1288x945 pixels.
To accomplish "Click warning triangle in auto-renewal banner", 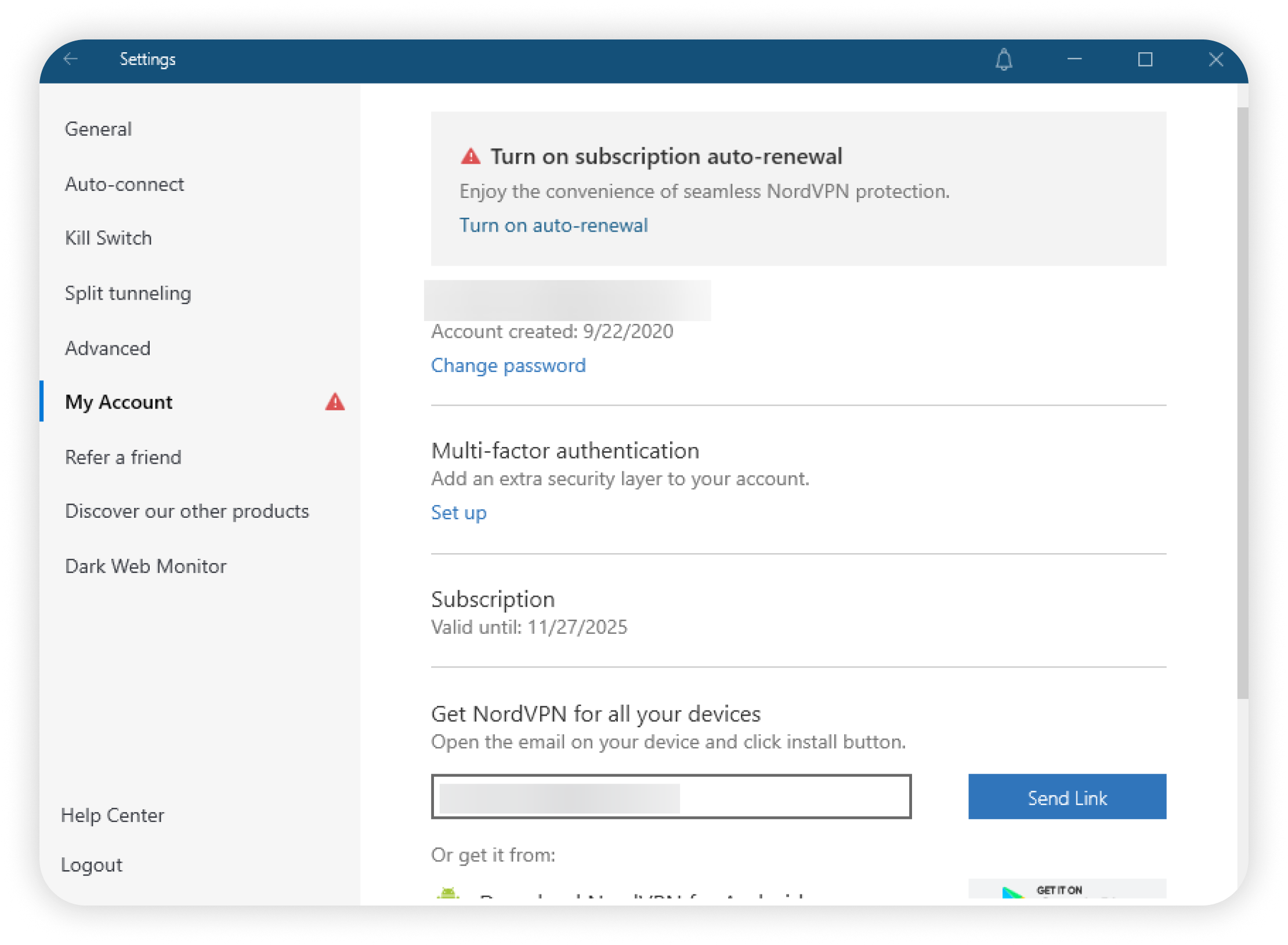I will coord(471,157).
